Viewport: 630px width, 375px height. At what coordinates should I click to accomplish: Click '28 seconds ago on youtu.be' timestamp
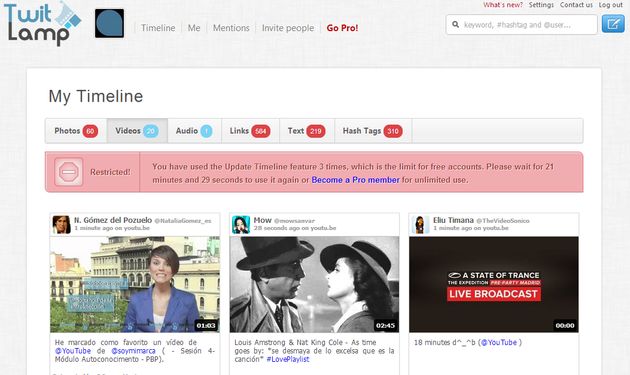tap(295, 228)
